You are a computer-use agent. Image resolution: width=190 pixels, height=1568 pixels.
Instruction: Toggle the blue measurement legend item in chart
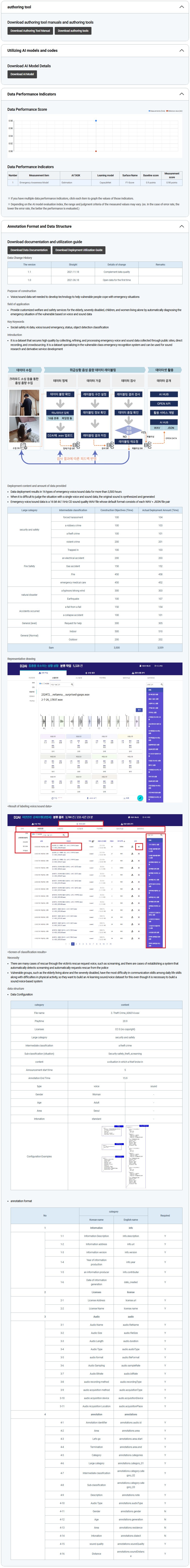tap(157, 111)
